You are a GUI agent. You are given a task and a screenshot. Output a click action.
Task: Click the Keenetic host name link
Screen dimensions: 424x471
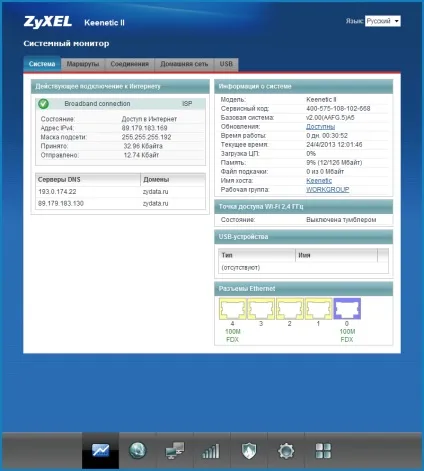(319, 181)
